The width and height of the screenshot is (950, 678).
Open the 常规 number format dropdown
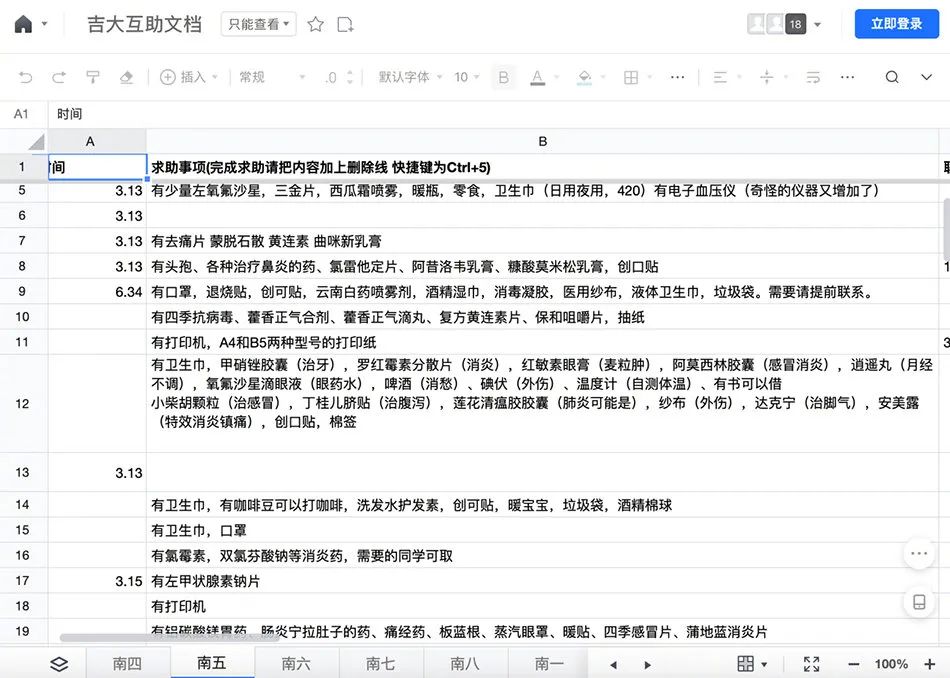click(272, 77)
